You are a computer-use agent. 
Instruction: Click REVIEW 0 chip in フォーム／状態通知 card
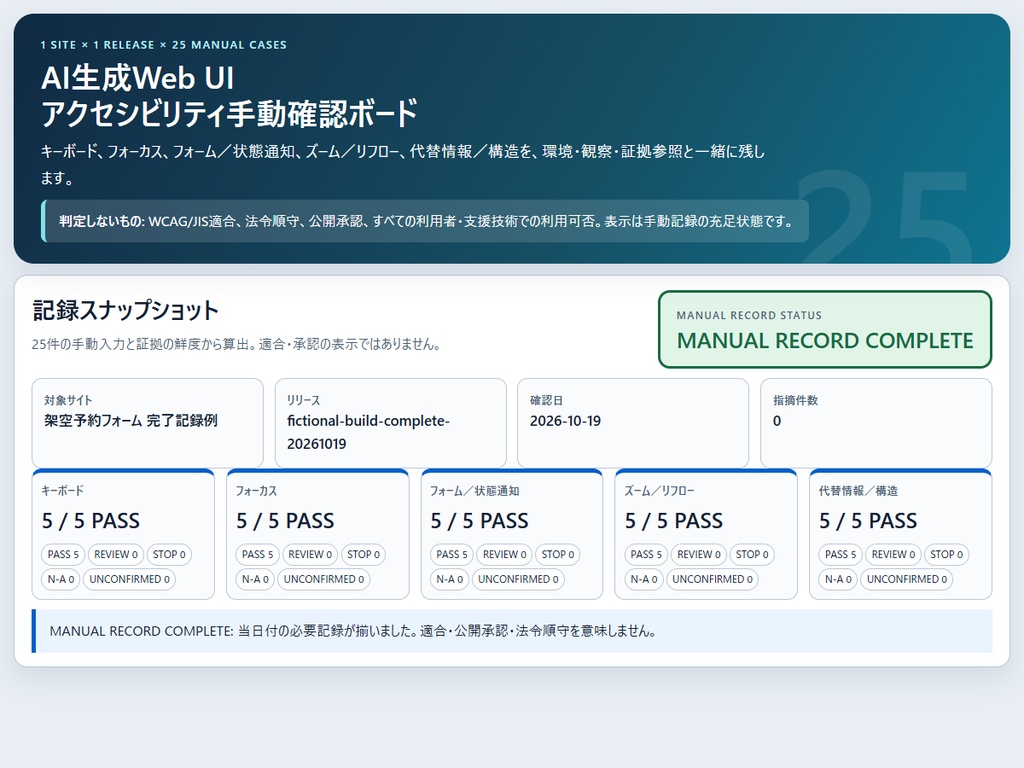coord(504,554)
